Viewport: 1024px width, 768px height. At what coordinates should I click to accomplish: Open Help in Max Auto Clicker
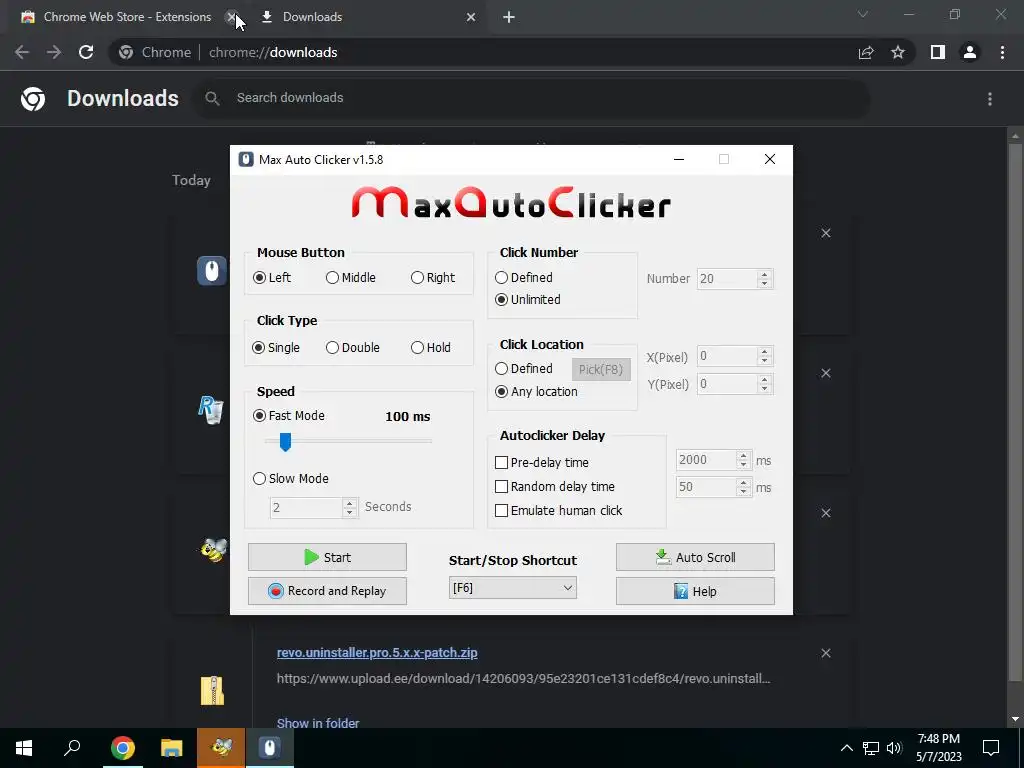696,591
